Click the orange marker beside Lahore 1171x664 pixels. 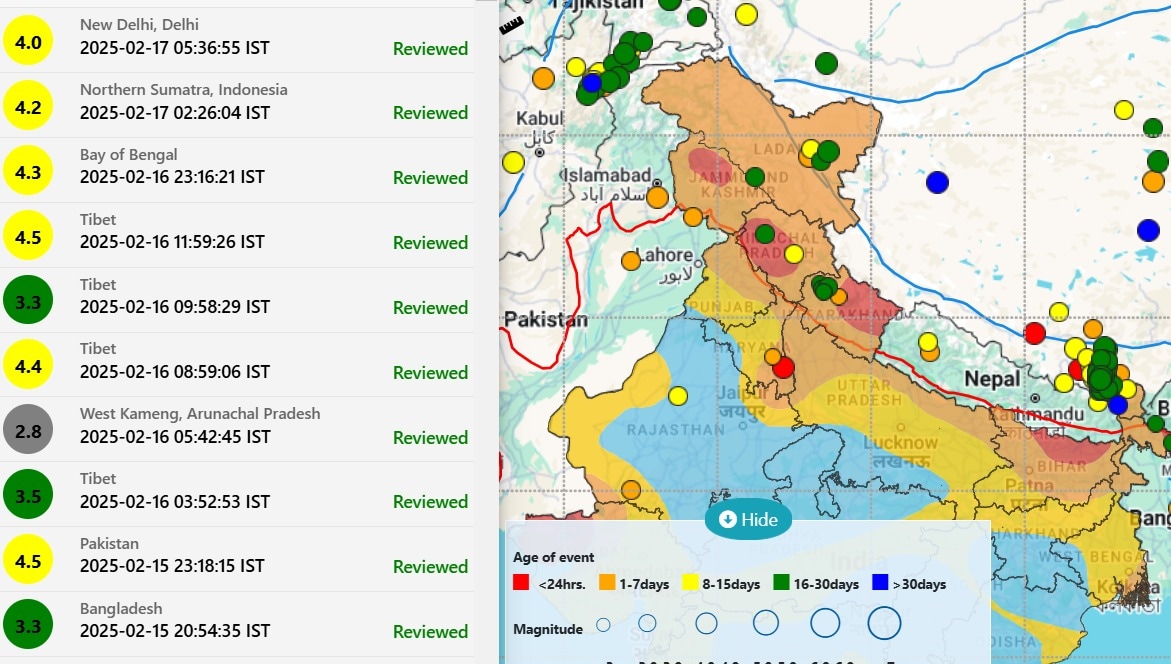pyautogui.click(x=631, y=261)
